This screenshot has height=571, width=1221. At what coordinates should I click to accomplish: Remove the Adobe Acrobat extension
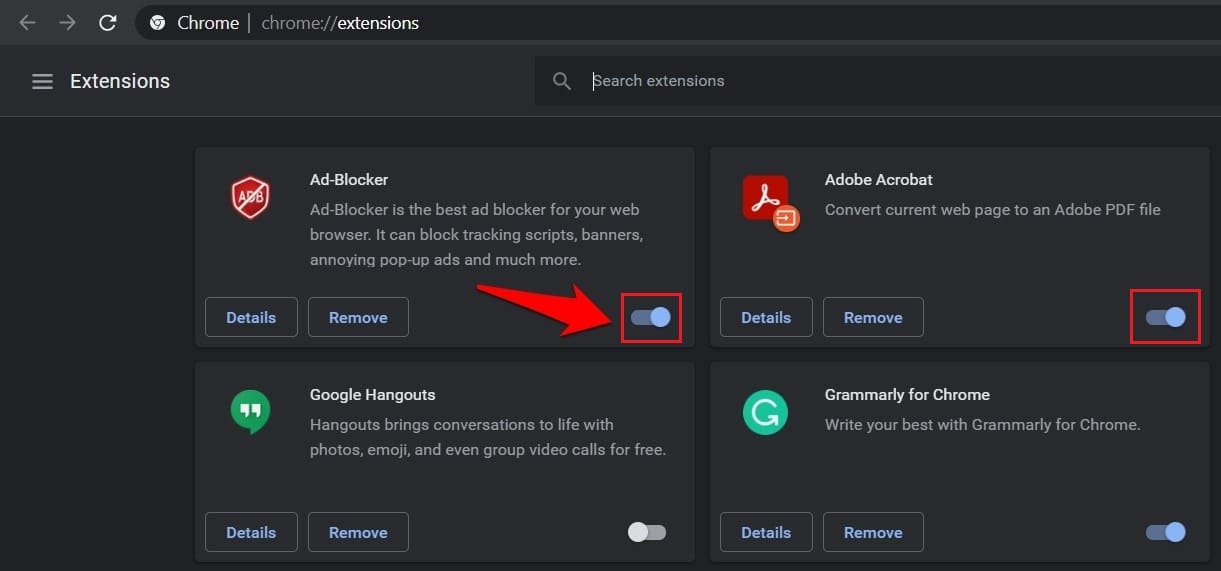[x=873, y=317]
